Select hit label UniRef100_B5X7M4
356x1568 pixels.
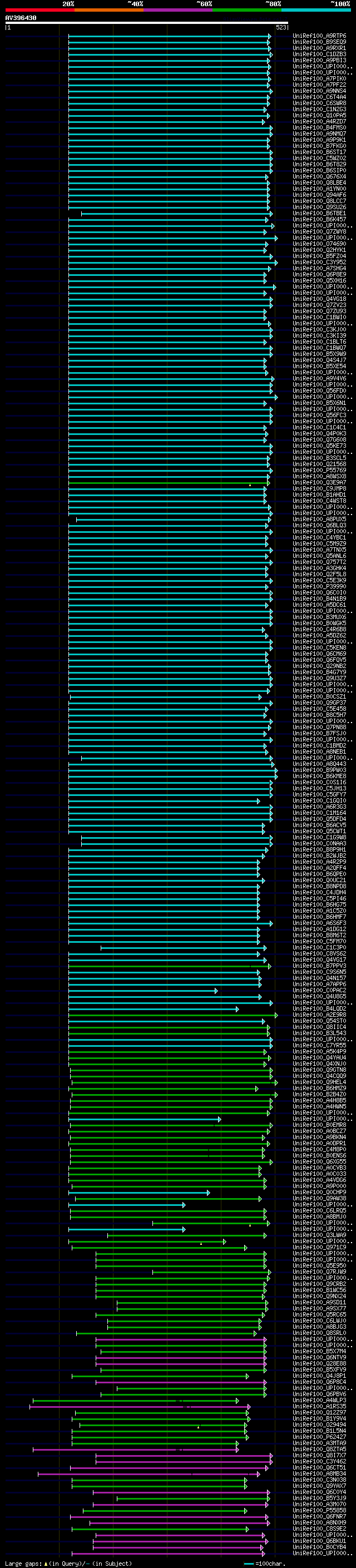click(x=319, y=1351)
